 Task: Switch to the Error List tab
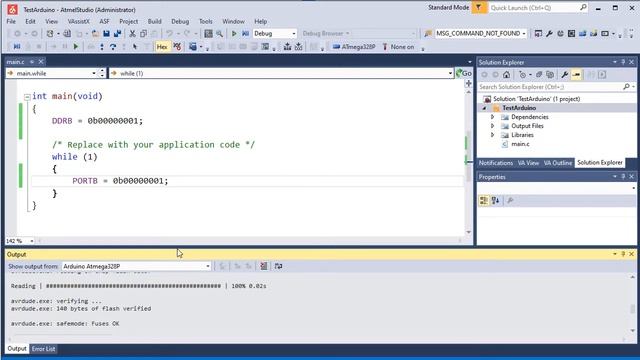(x=43, y=349)
